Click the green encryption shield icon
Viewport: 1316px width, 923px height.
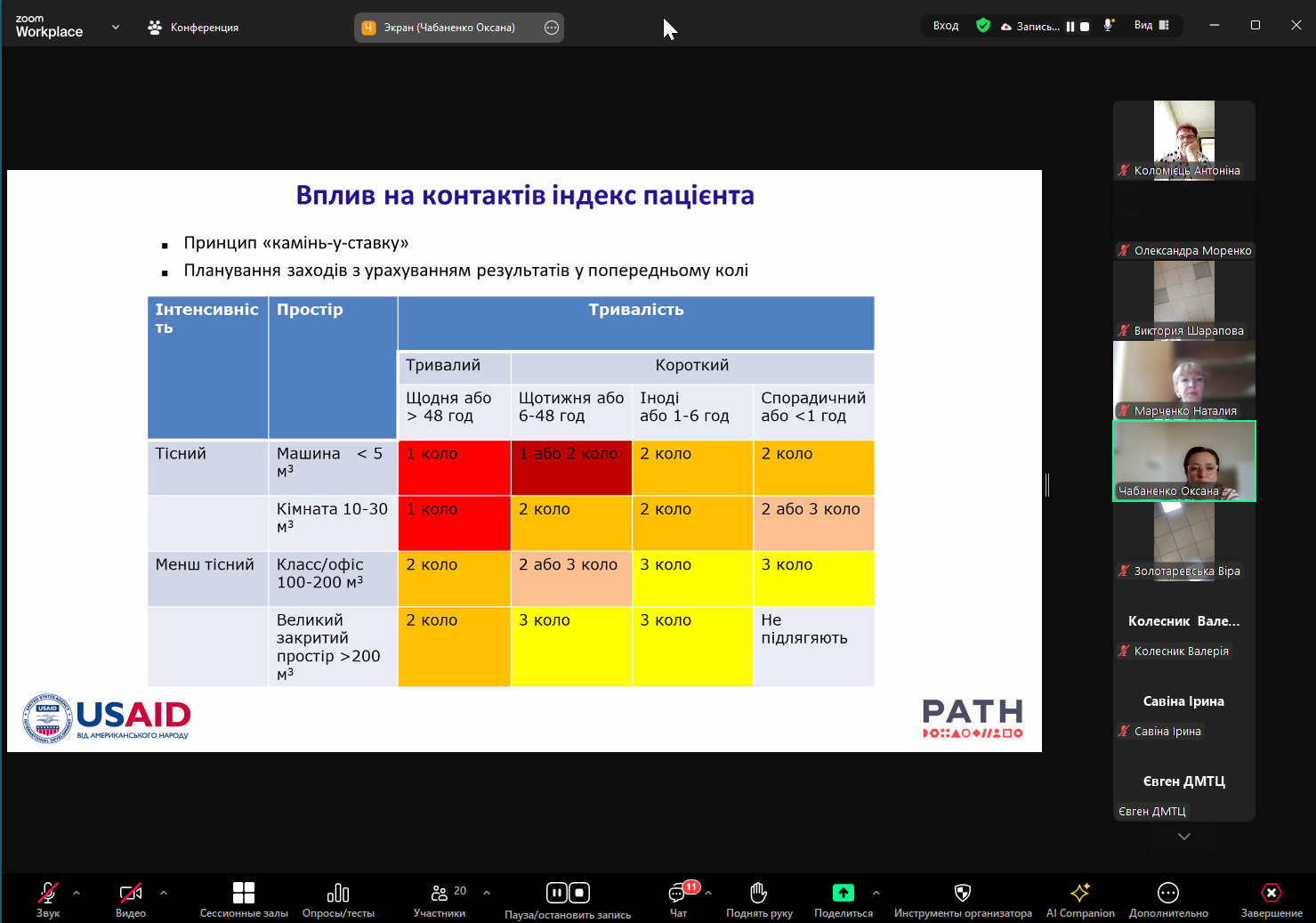pyautogui.click(x=983, y=26)
